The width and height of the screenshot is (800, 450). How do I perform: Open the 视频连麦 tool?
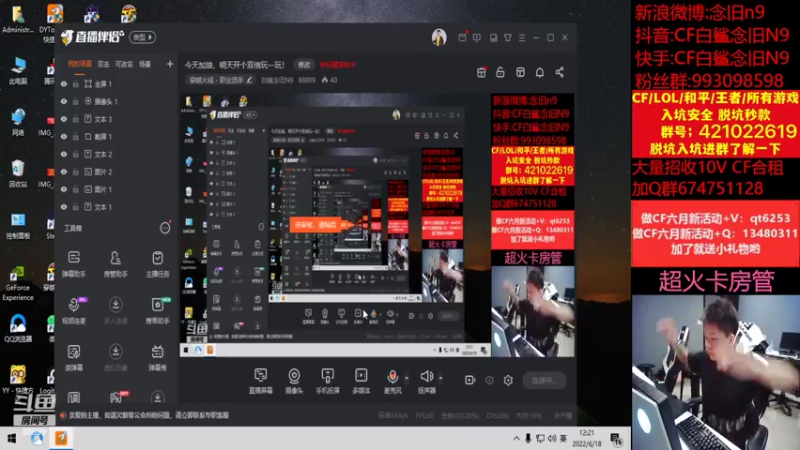pos(74,310)
